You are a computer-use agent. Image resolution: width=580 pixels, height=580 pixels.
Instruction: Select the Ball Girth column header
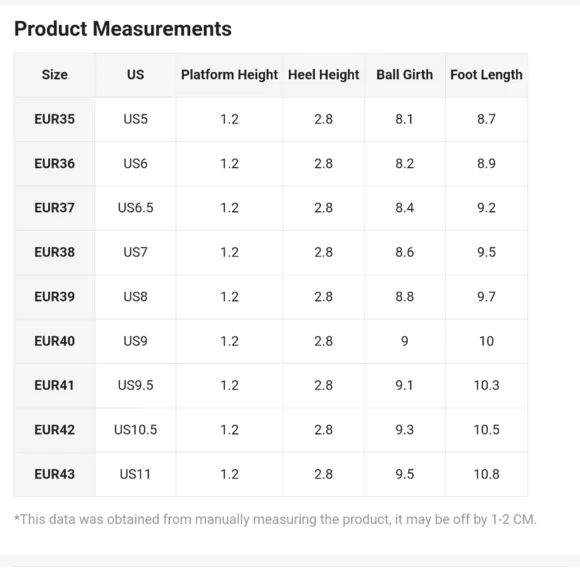click(x=405, y=75)
